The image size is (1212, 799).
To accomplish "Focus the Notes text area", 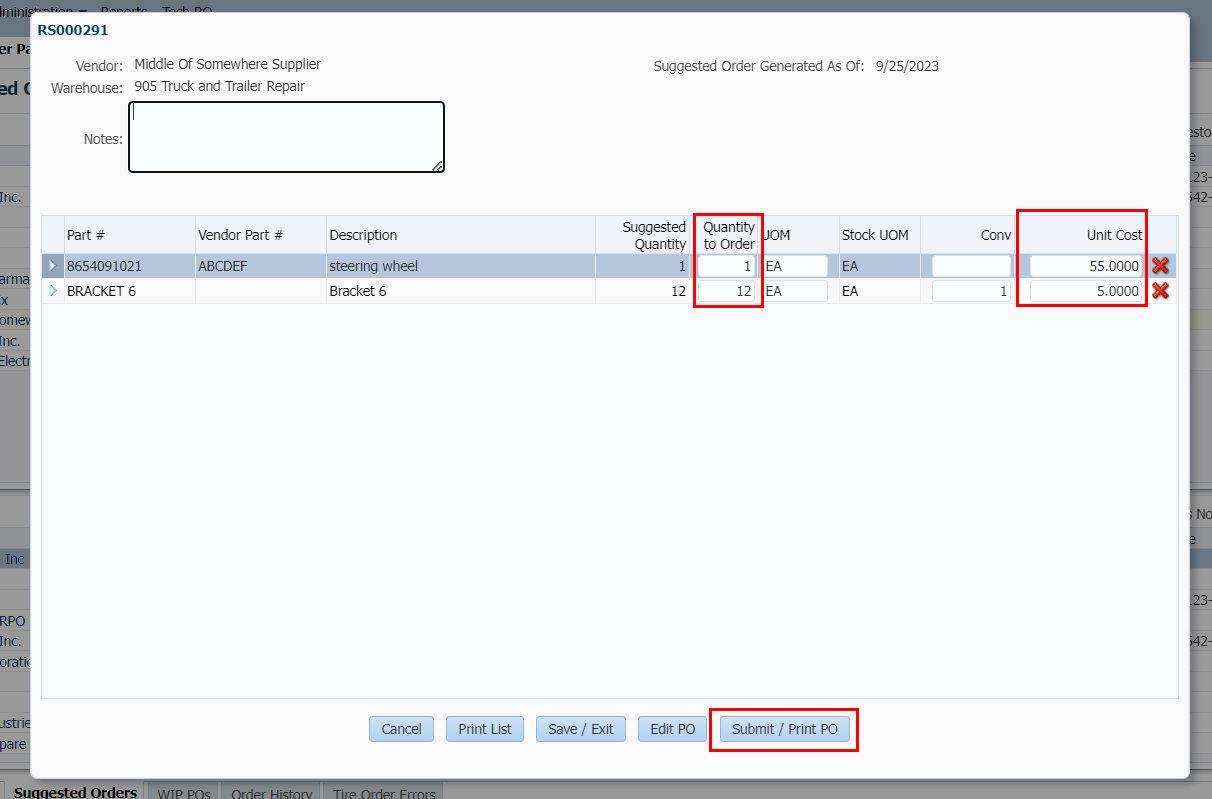I will tap(286, 137).
